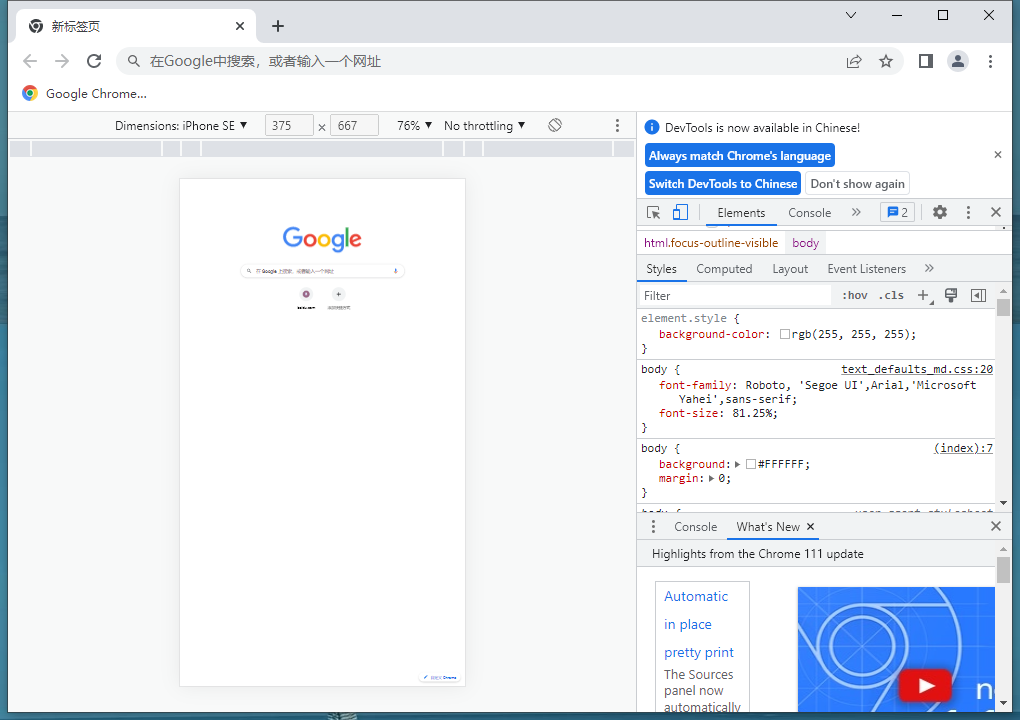
Task: Click Always match Chrome's language button
Action: pyautogui.click(x=740, y=155)
